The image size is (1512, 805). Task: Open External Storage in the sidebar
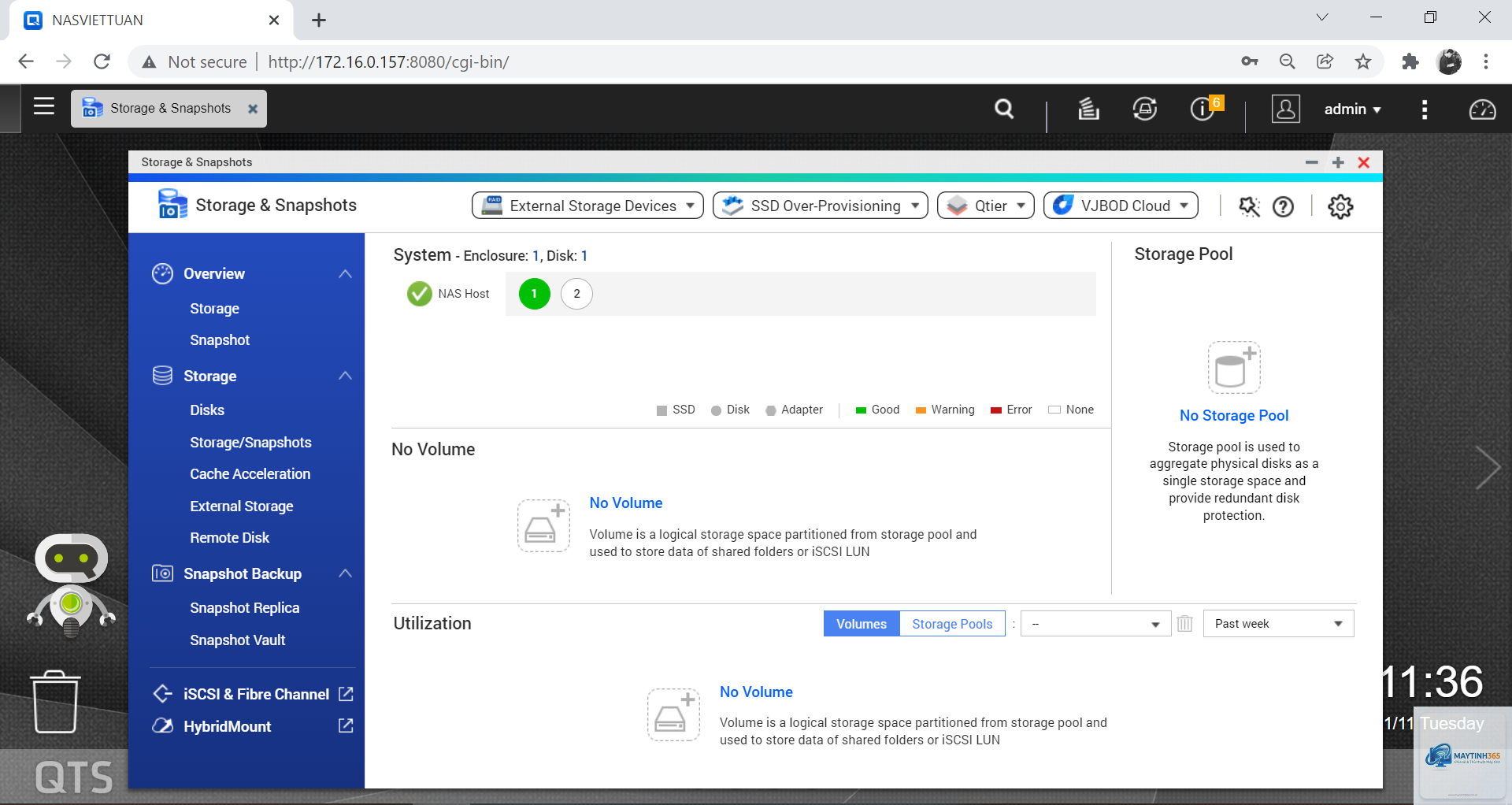click(241, 506)
